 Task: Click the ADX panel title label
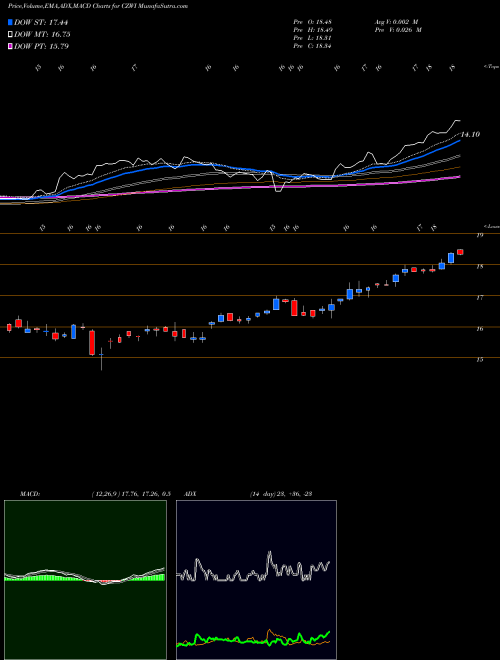point(190,494)
